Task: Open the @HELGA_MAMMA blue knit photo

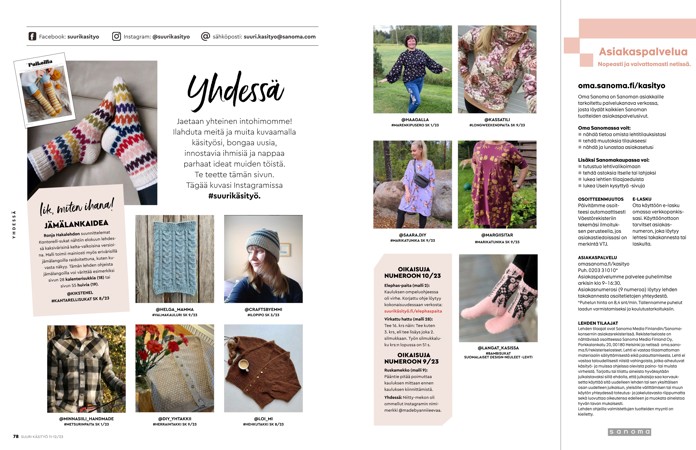Action: coord(174,259)
